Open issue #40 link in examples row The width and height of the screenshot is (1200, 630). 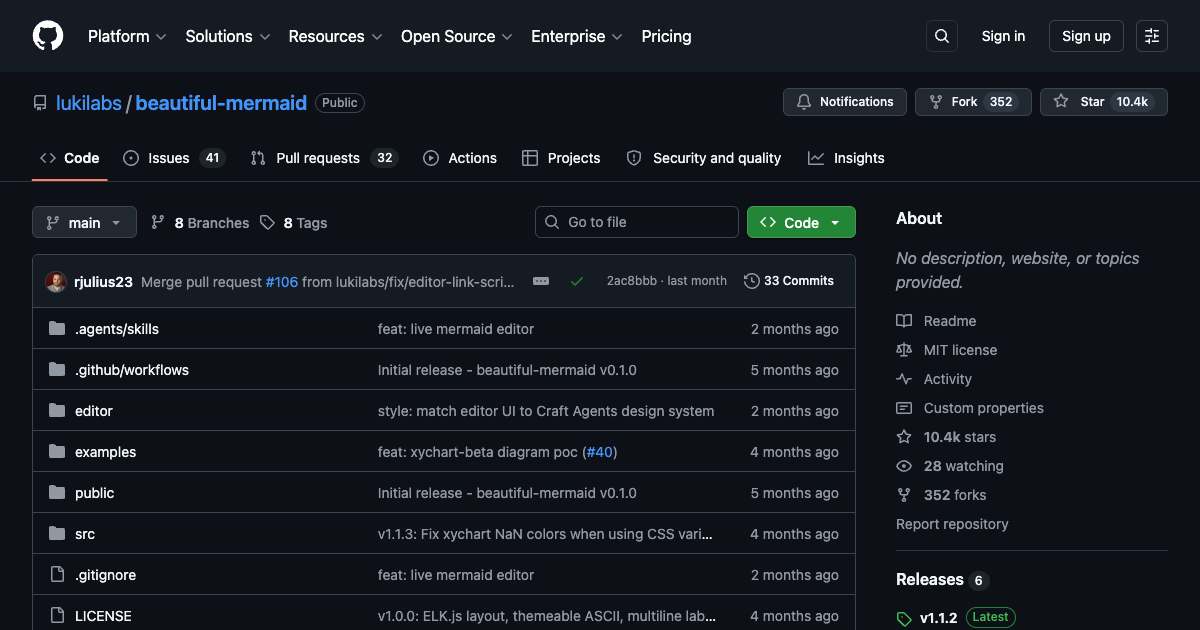(x=599, y=452)
